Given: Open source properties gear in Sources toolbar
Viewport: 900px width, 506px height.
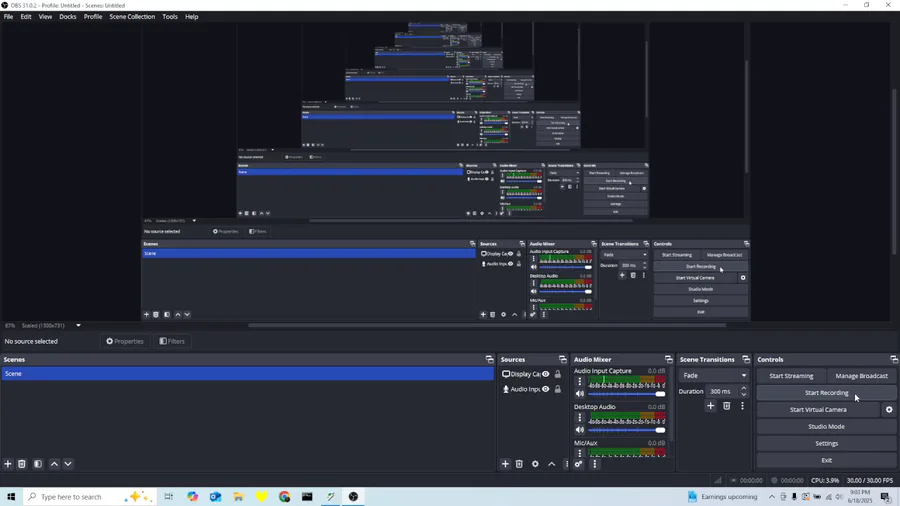Looking at the screenshot, I should pyautogui.click(x=535, y=464).
